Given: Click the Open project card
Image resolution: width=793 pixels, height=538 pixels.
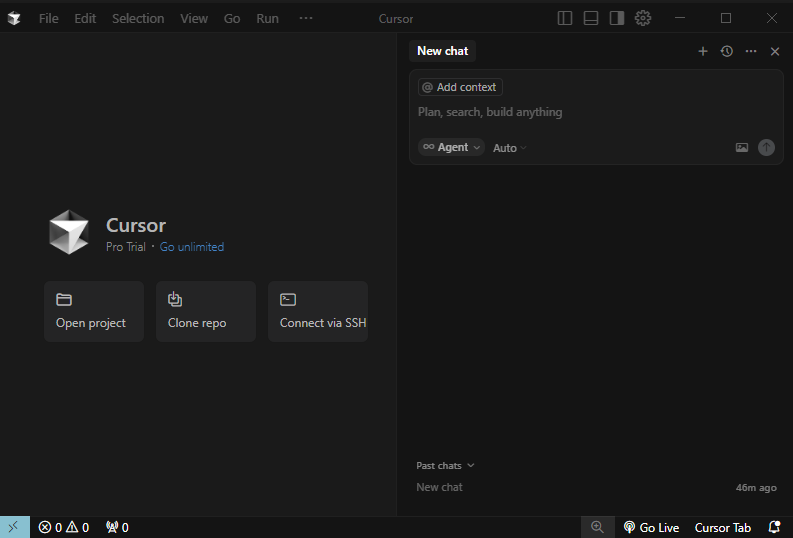Looking at the screenshot, I should [x=94, y=311].
